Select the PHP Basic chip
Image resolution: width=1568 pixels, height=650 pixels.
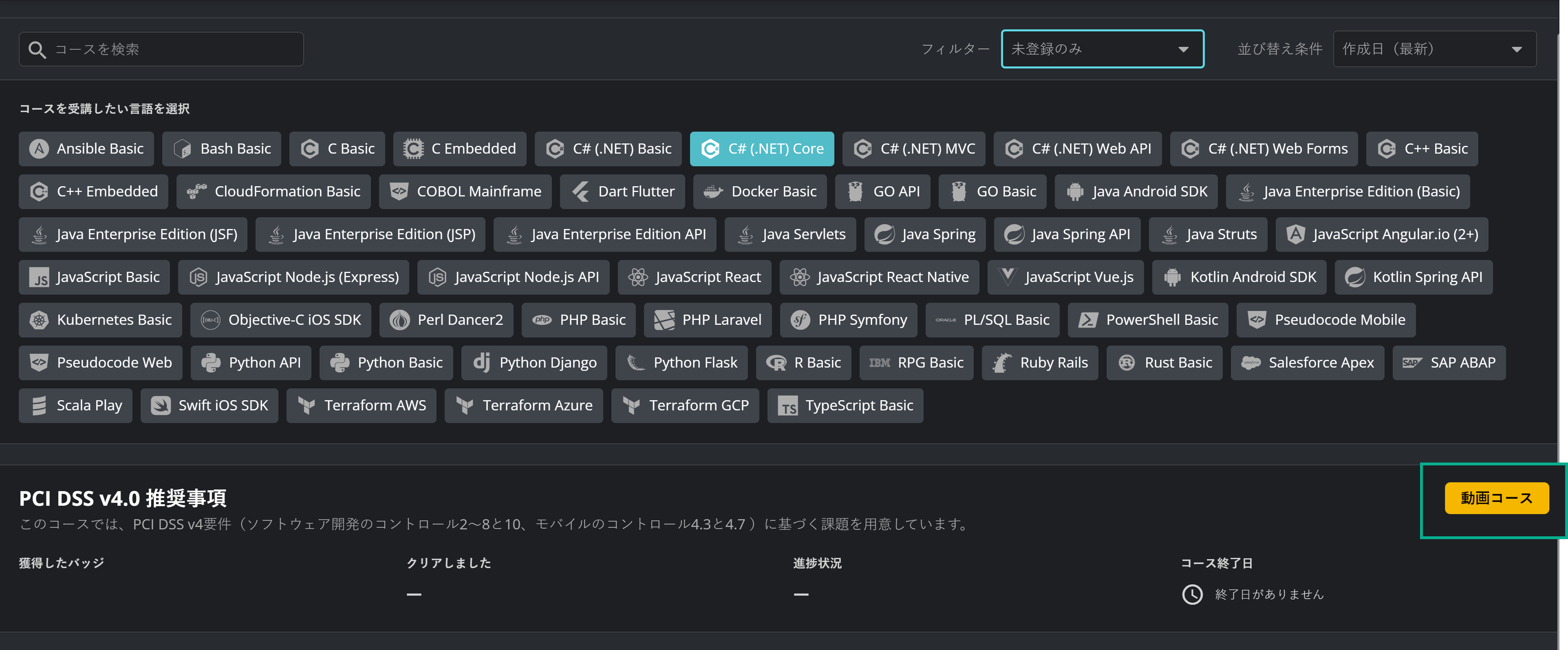click(x=578, y=319)
